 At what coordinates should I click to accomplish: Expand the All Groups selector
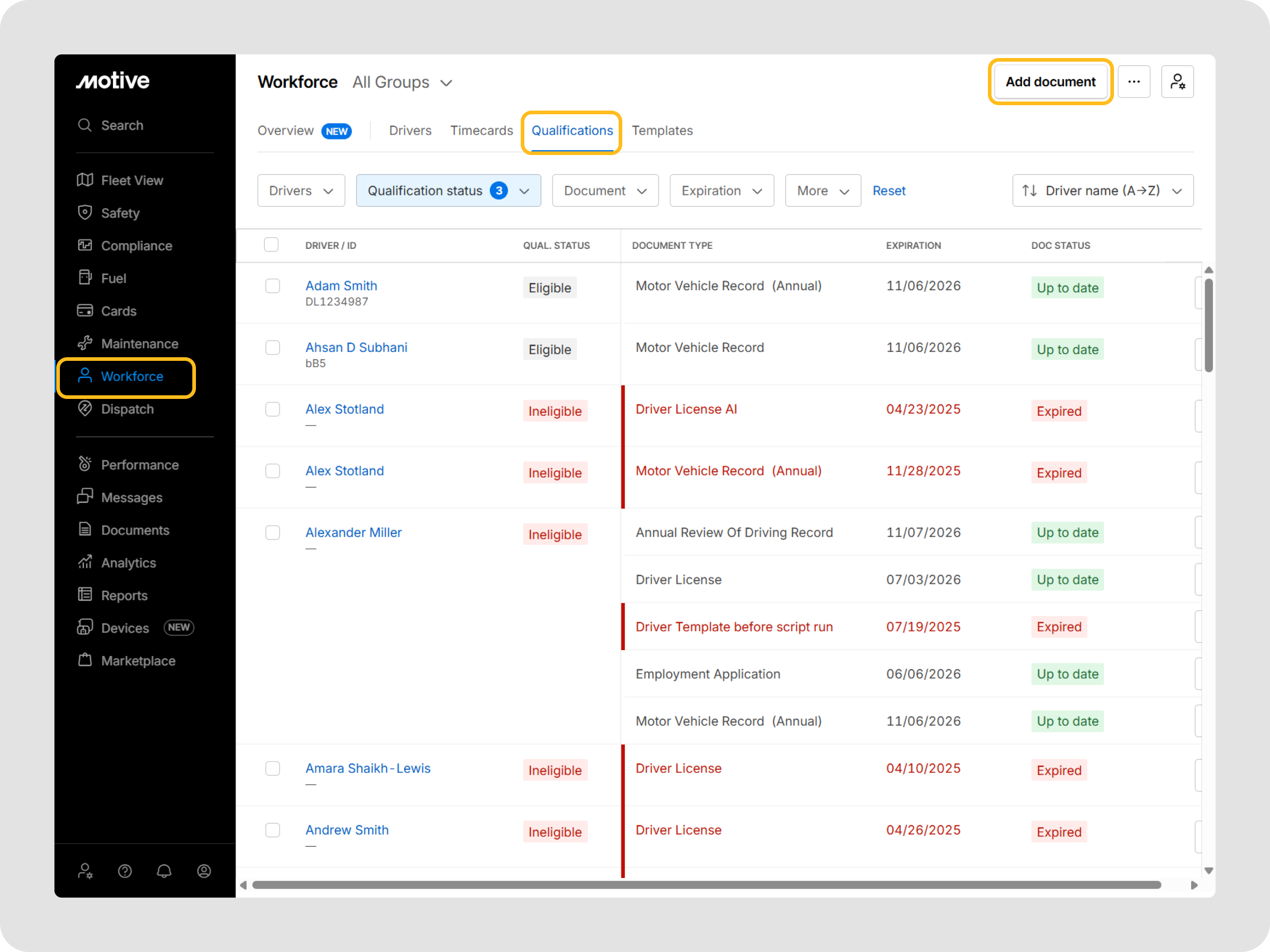[x=402, y=83]
